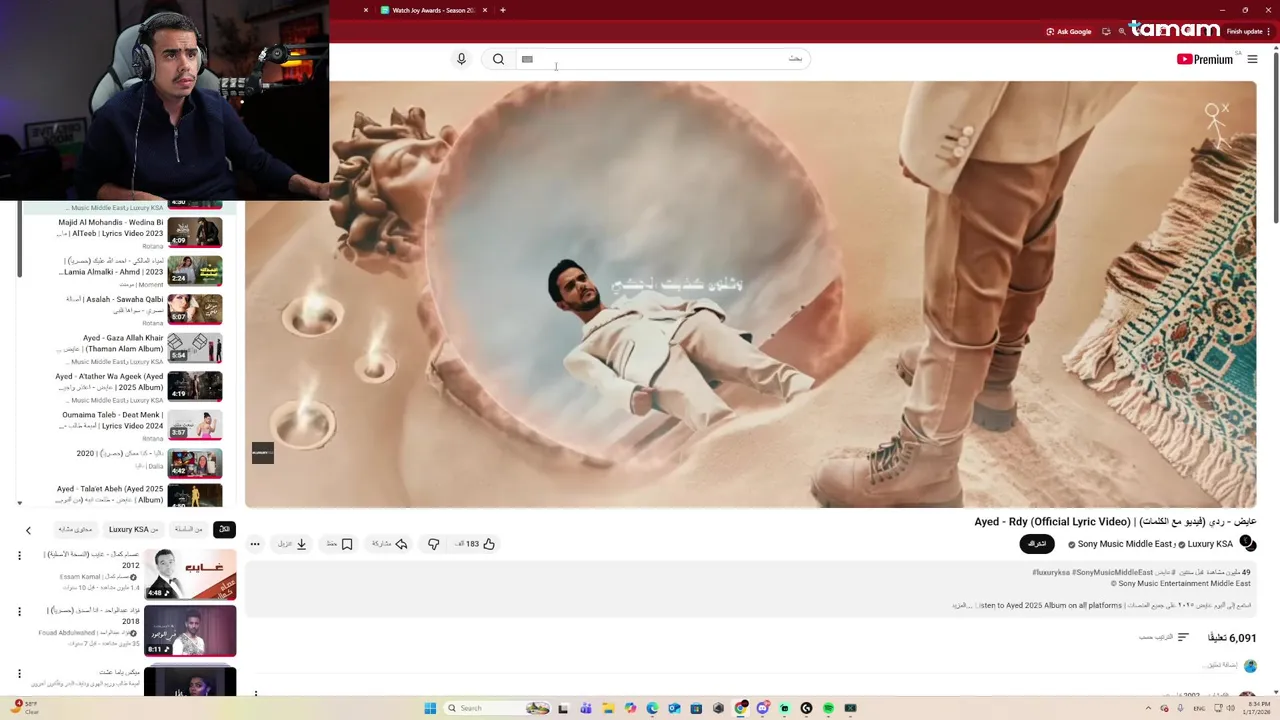
Task: Go to YouTube Premium home logo
Action: [1205, 59]
